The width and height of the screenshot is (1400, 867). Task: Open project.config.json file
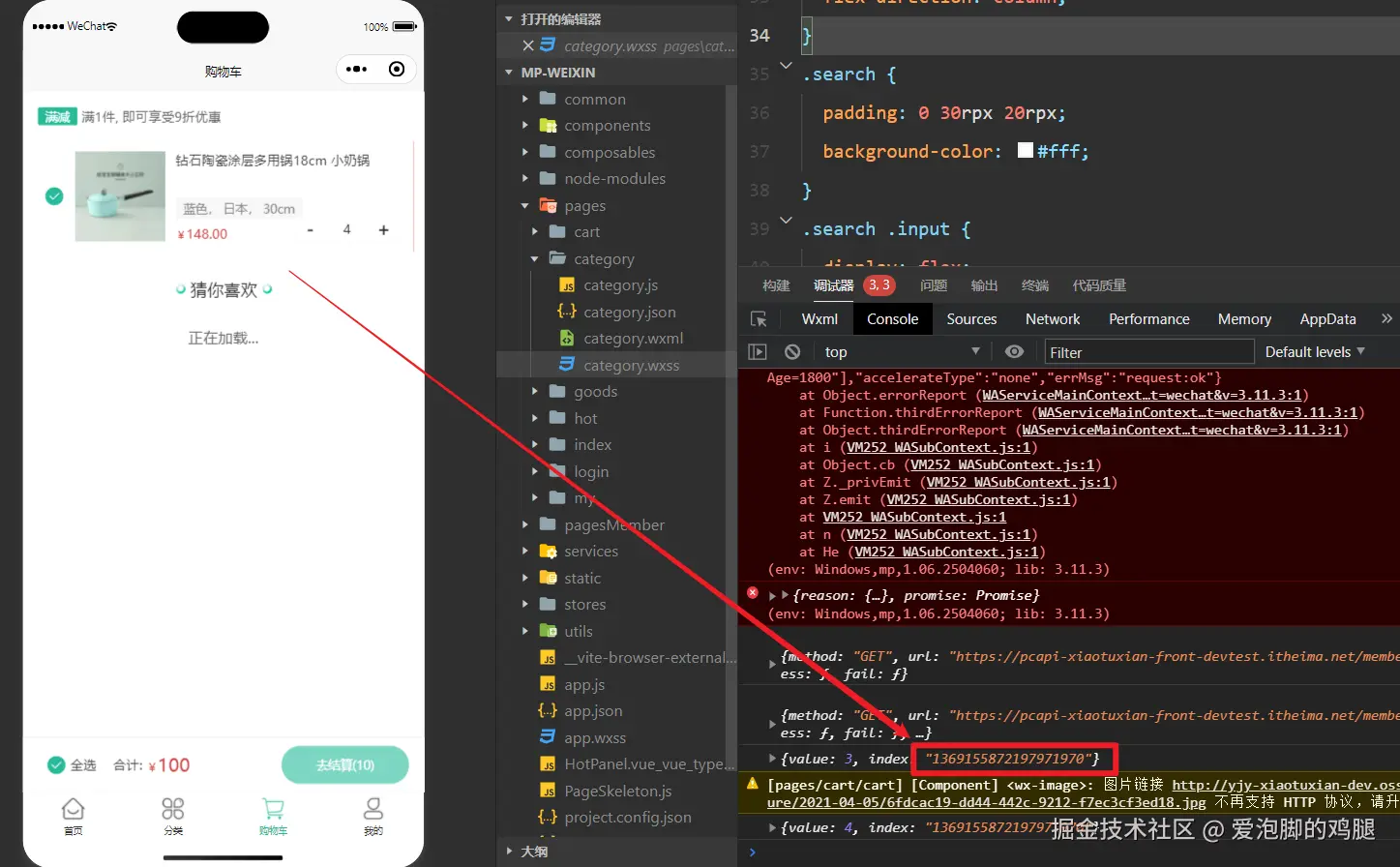pos(628,818)
